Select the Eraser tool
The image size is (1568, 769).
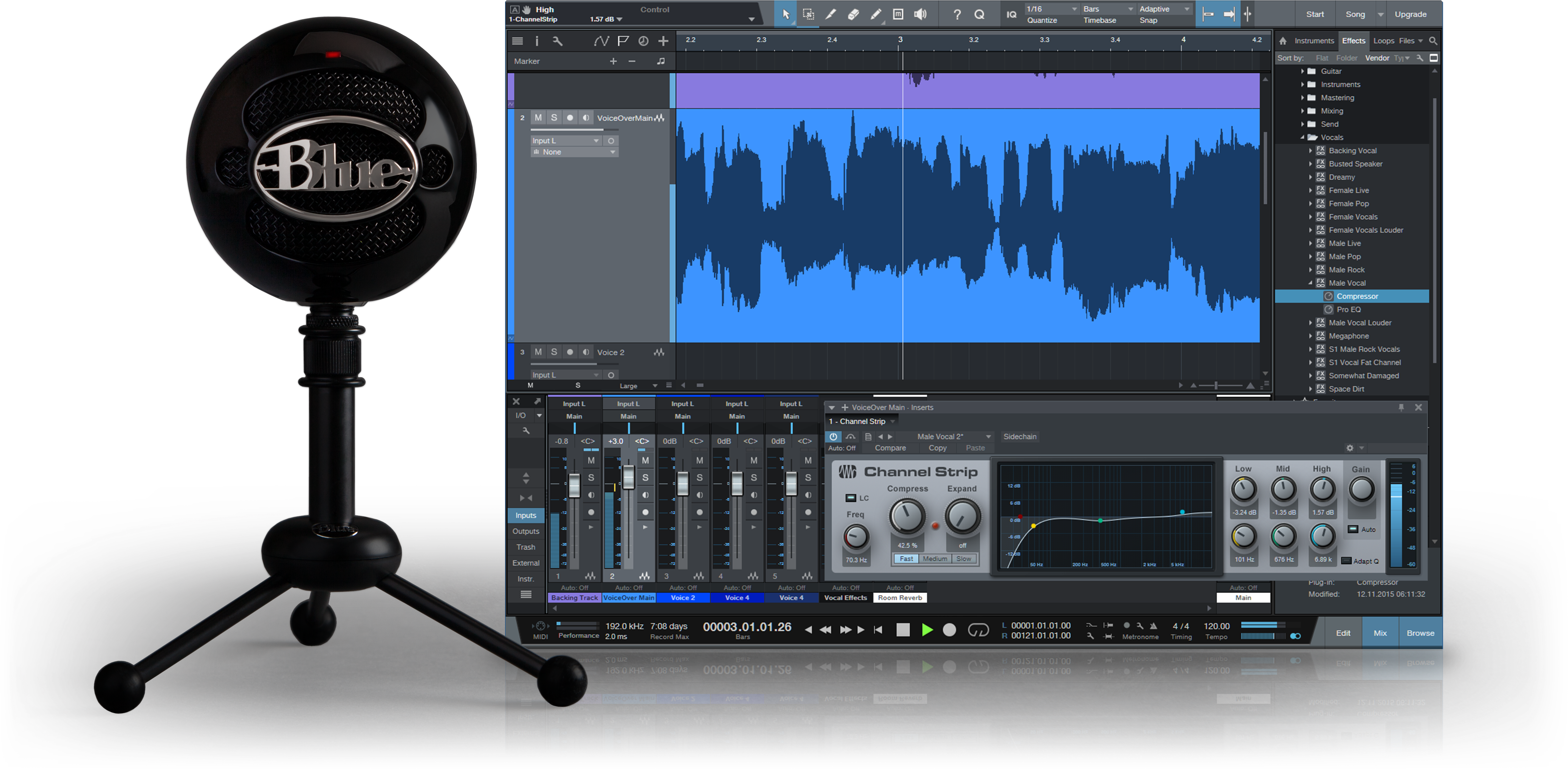pyautogui.click(x=853, y=14)
